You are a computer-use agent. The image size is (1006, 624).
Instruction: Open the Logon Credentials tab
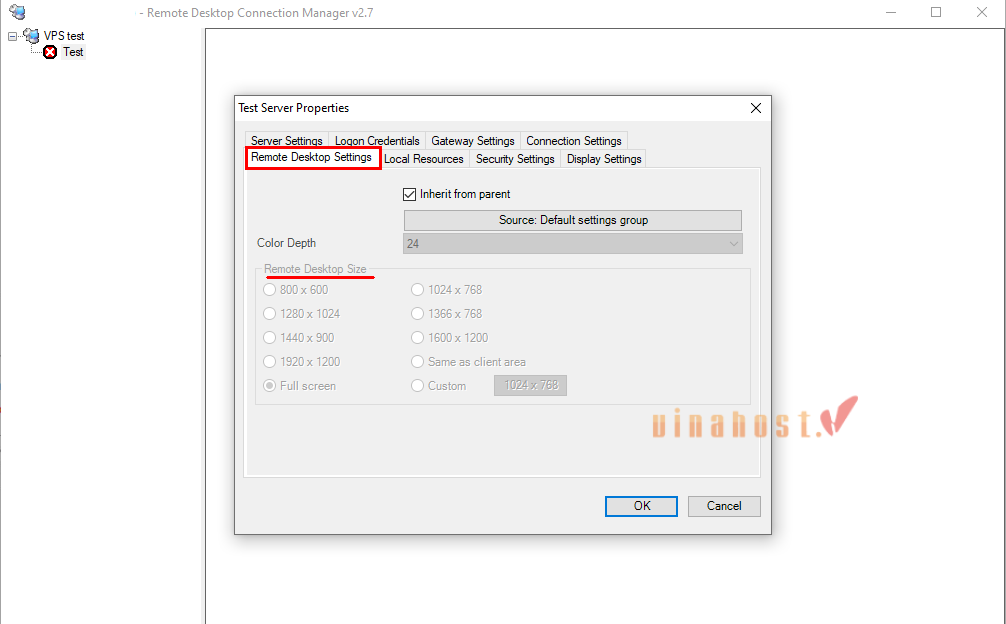(x=377, y=140)
